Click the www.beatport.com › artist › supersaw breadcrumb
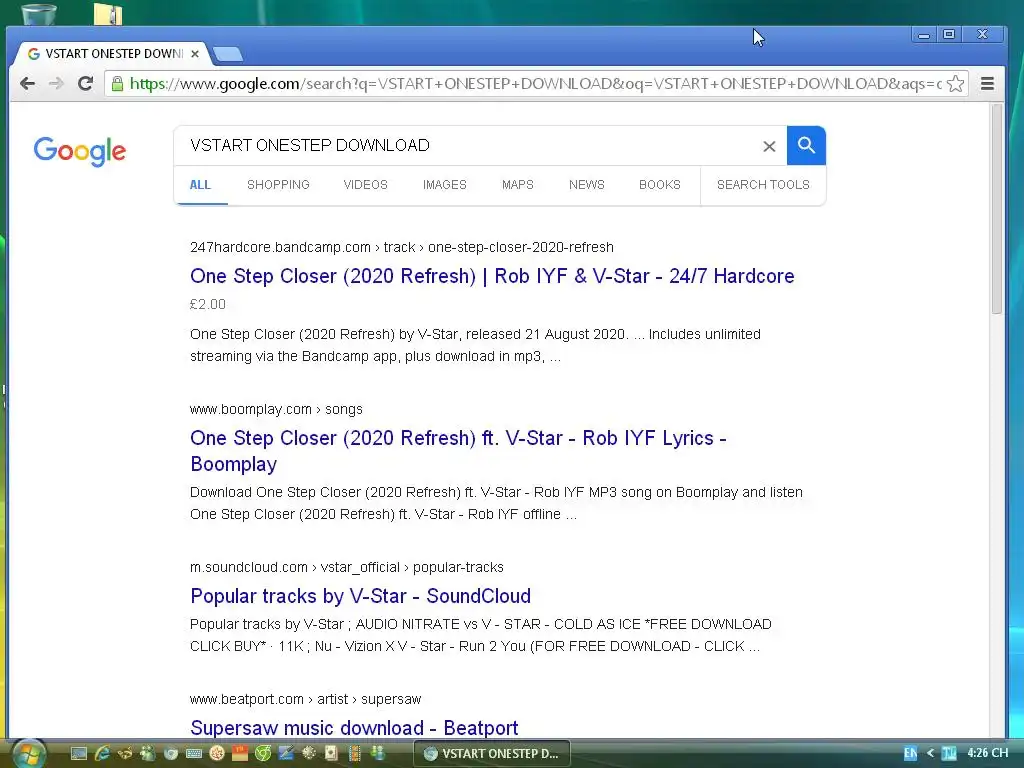The height and width of the screenshot is (768, 1024). pos(306,699)
